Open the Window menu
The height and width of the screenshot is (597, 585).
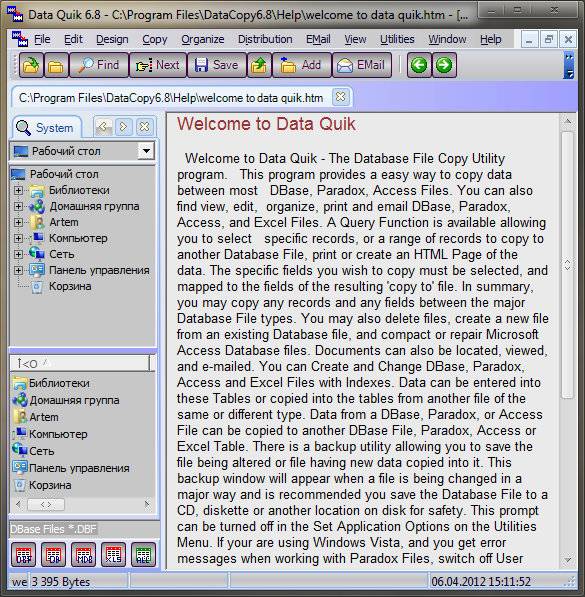pyautogui.click(x=447, y=39)
